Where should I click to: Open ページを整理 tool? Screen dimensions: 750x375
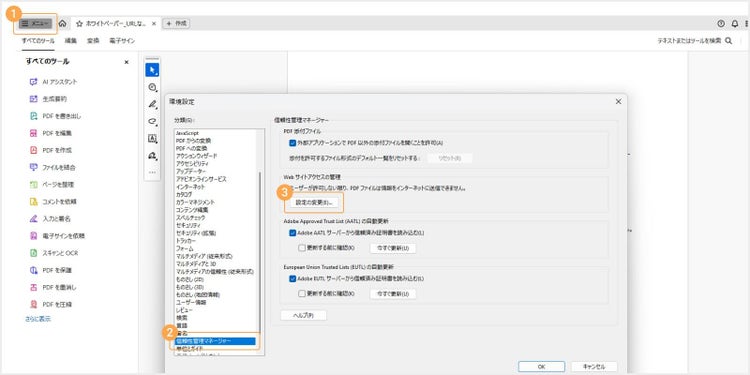click(x=52, y=185)
